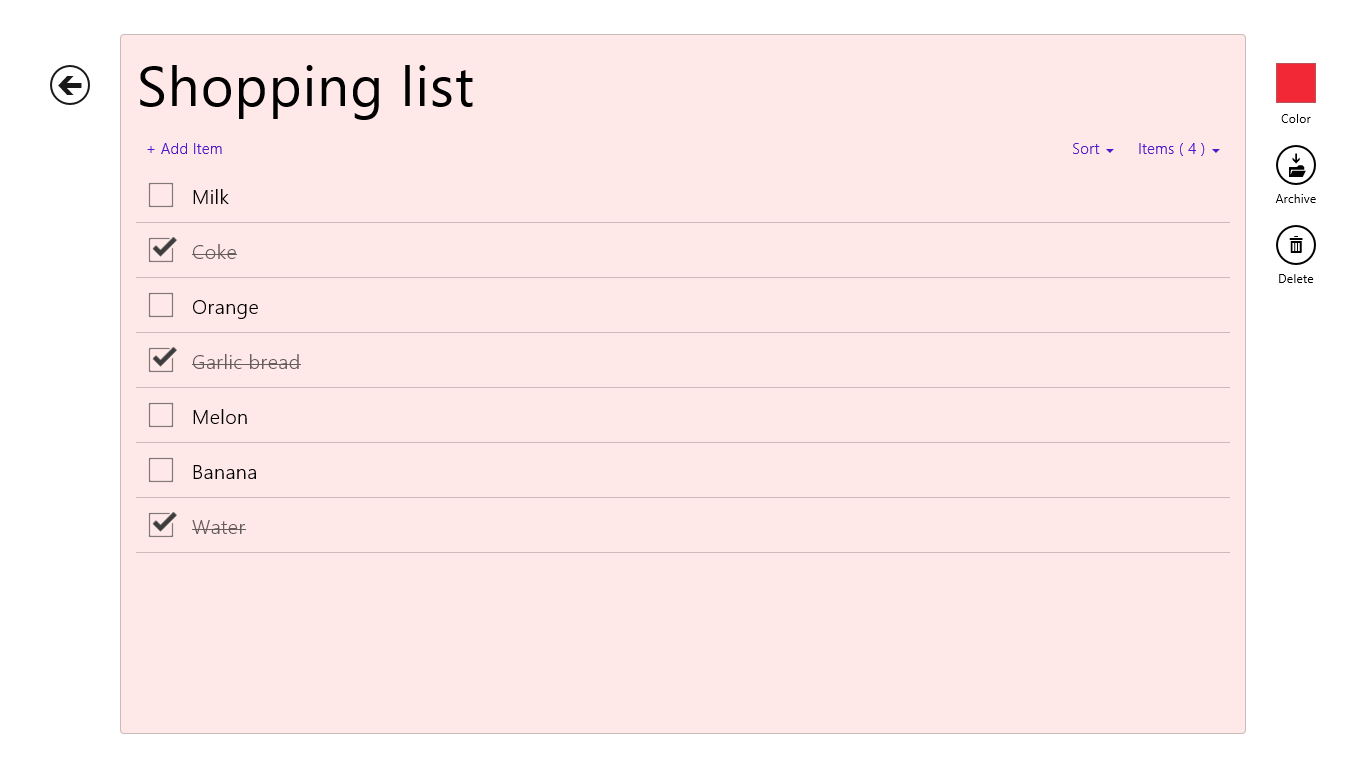The height and width of the screenshot is (768, 1366).
Task: Open the Sort dropdown
Action: (x=1086, y=149)
